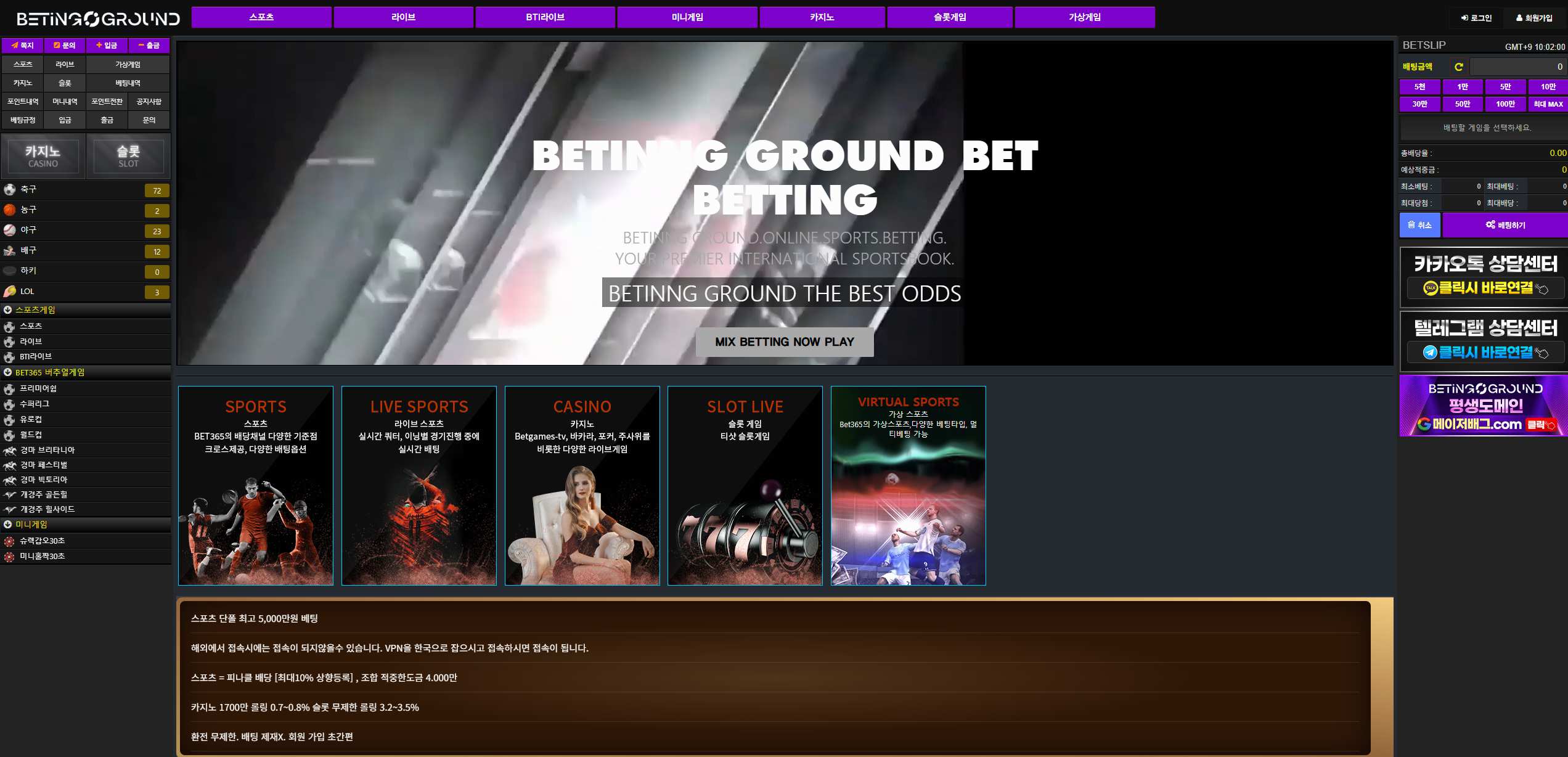
Task: Switch to the BT1라이브 navigation tab
Action: pyautogui.click(x=545, y=17)
